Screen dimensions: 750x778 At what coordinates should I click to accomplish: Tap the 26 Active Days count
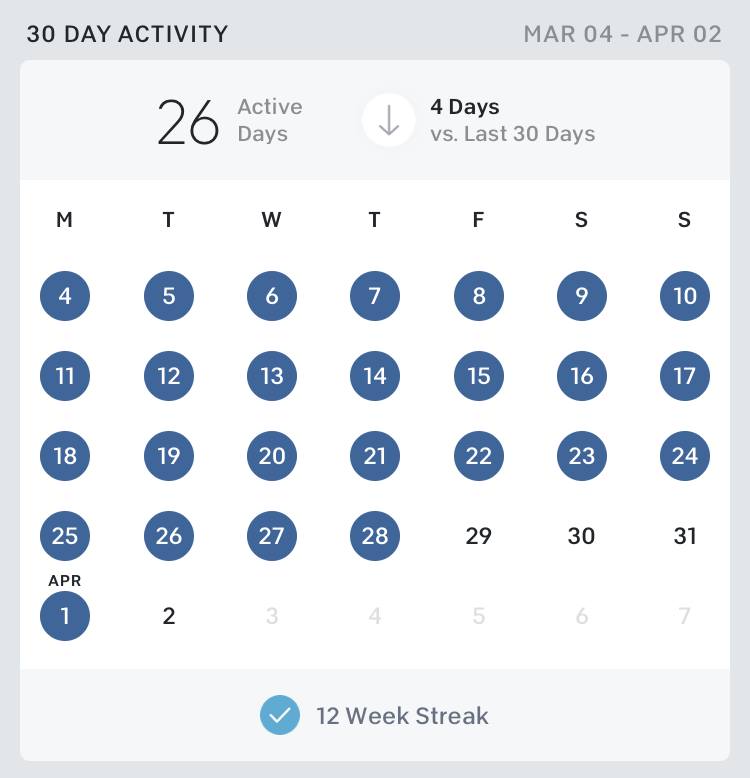pyautogui.click(x=230, y=121)
